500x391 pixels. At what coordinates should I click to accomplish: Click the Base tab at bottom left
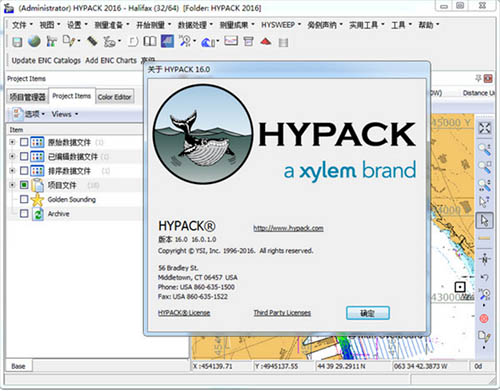pyautogui.click(x=18, y=366)
